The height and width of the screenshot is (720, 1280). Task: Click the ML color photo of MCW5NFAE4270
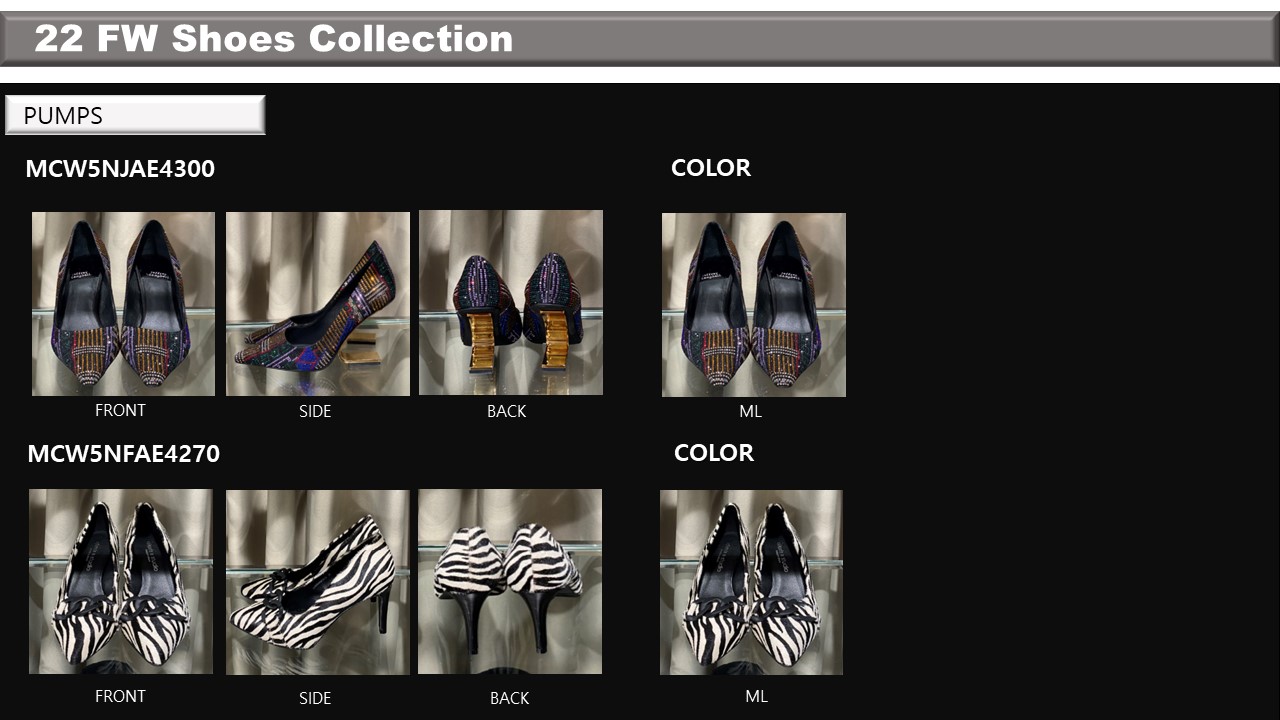(x=751, y=582)
